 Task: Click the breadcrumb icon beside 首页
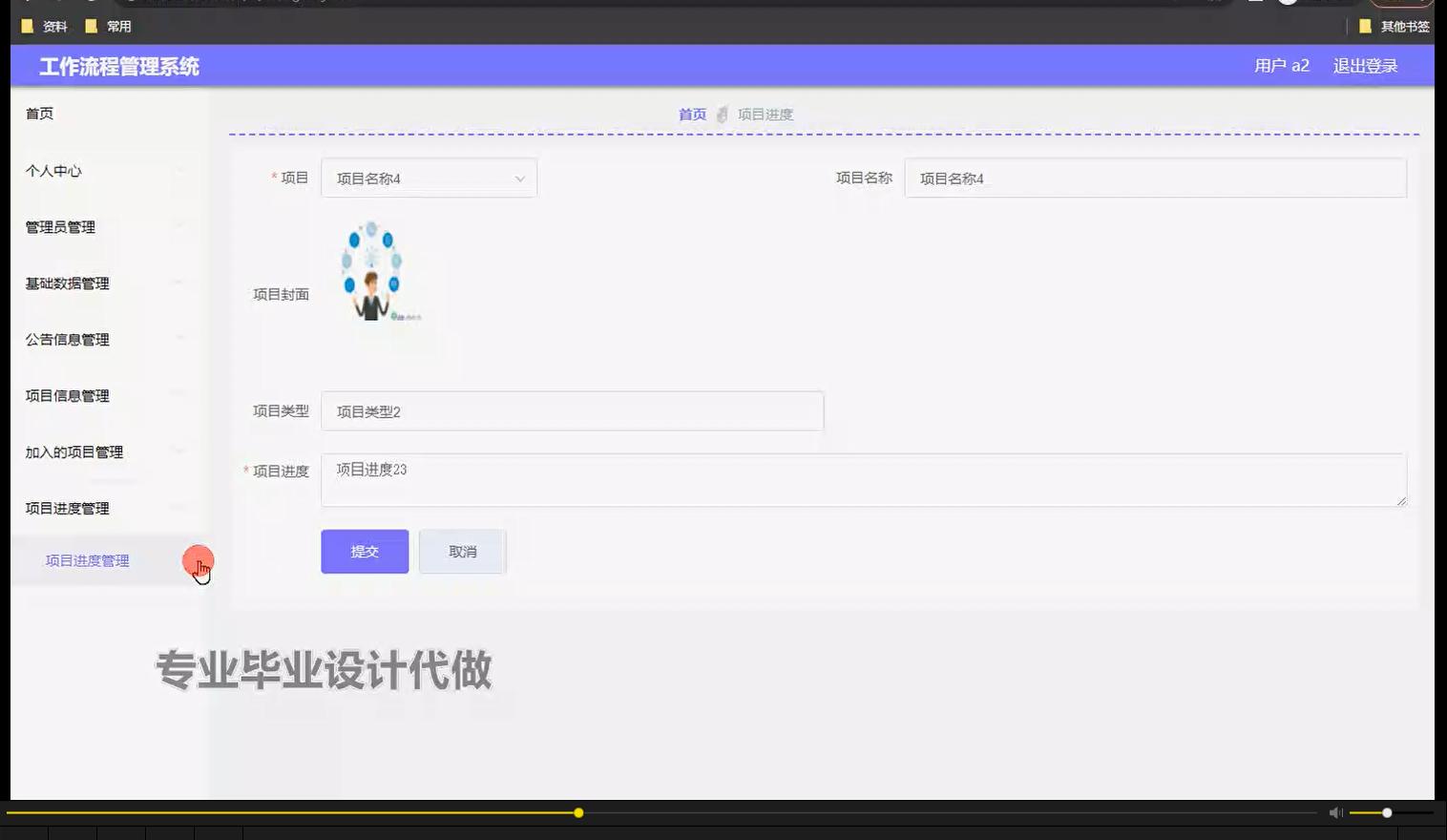723,114
